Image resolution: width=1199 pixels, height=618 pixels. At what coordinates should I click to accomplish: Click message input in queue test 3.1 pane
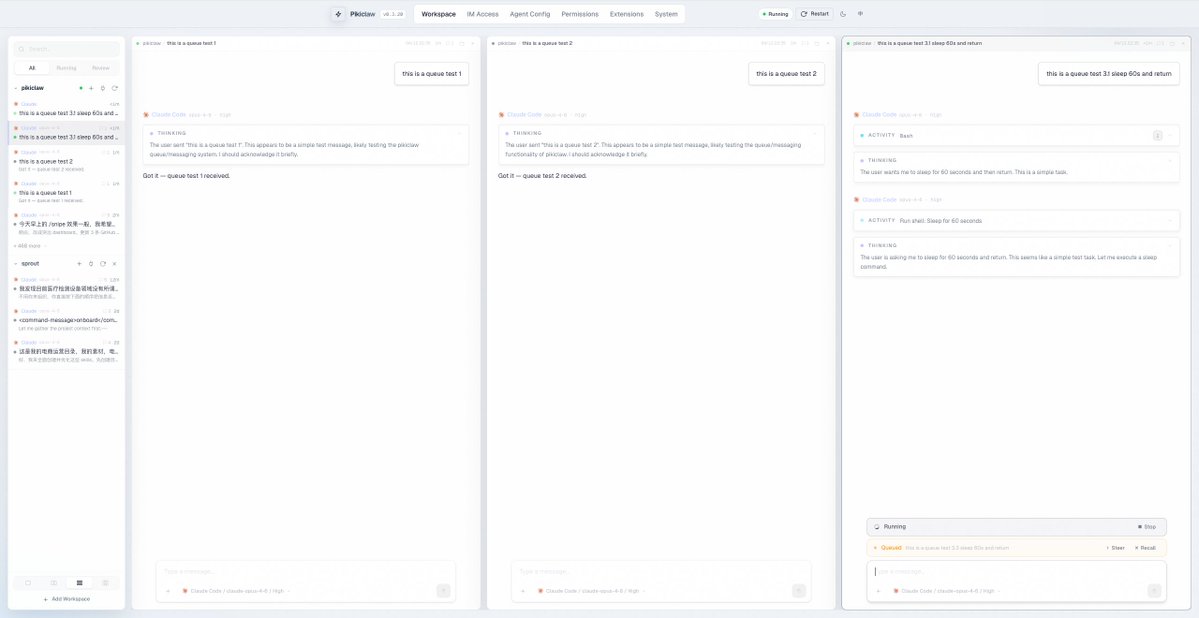pyautogui.click(x=1016, y=571)
